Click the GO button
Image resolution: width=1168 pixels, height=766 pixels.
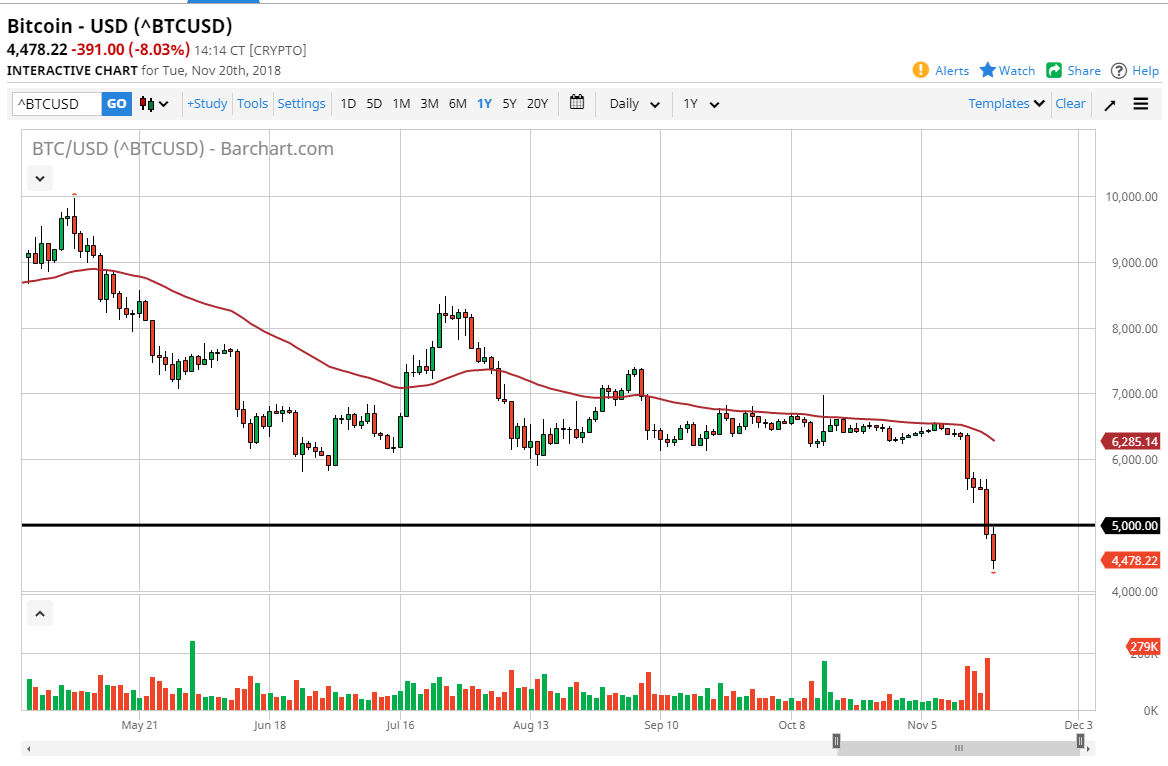[x=116, y=103]
